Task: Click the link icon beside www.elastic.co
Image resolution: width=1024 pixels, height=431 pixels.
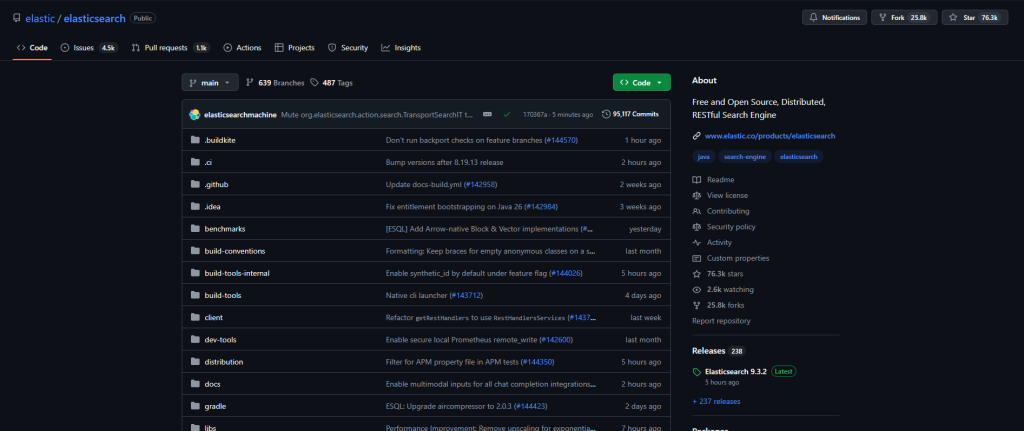Action: click(697, 136)
